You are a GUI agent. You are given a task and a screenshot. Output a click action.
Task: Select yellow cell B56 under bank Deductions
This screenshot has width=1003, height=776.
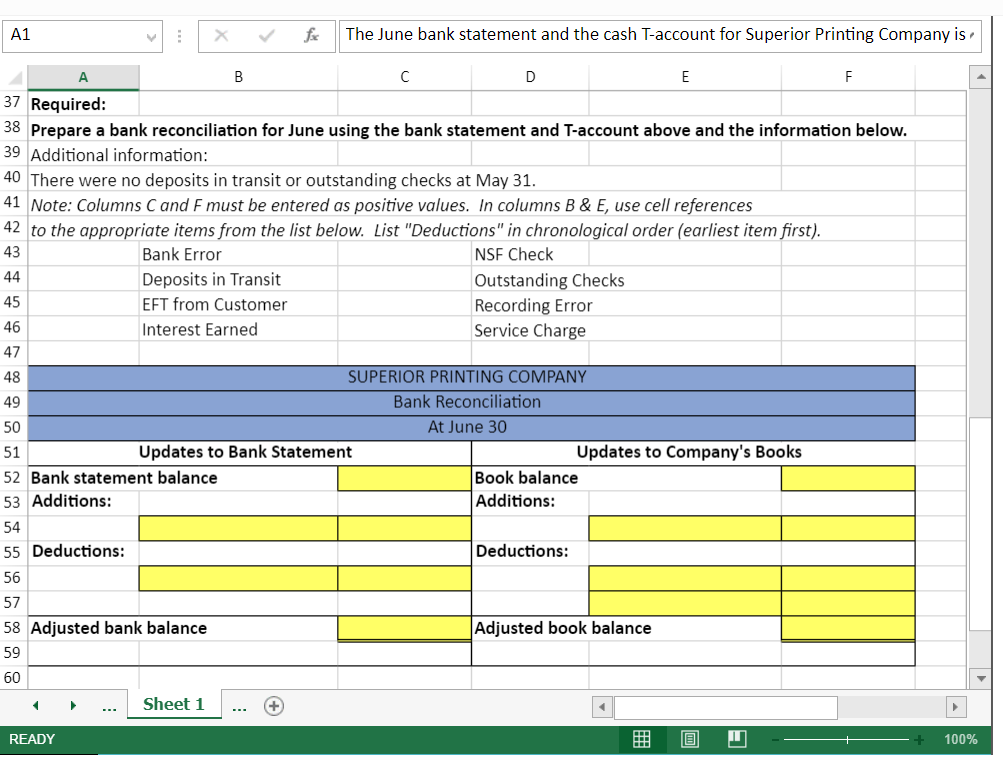[x=238, y=578]
